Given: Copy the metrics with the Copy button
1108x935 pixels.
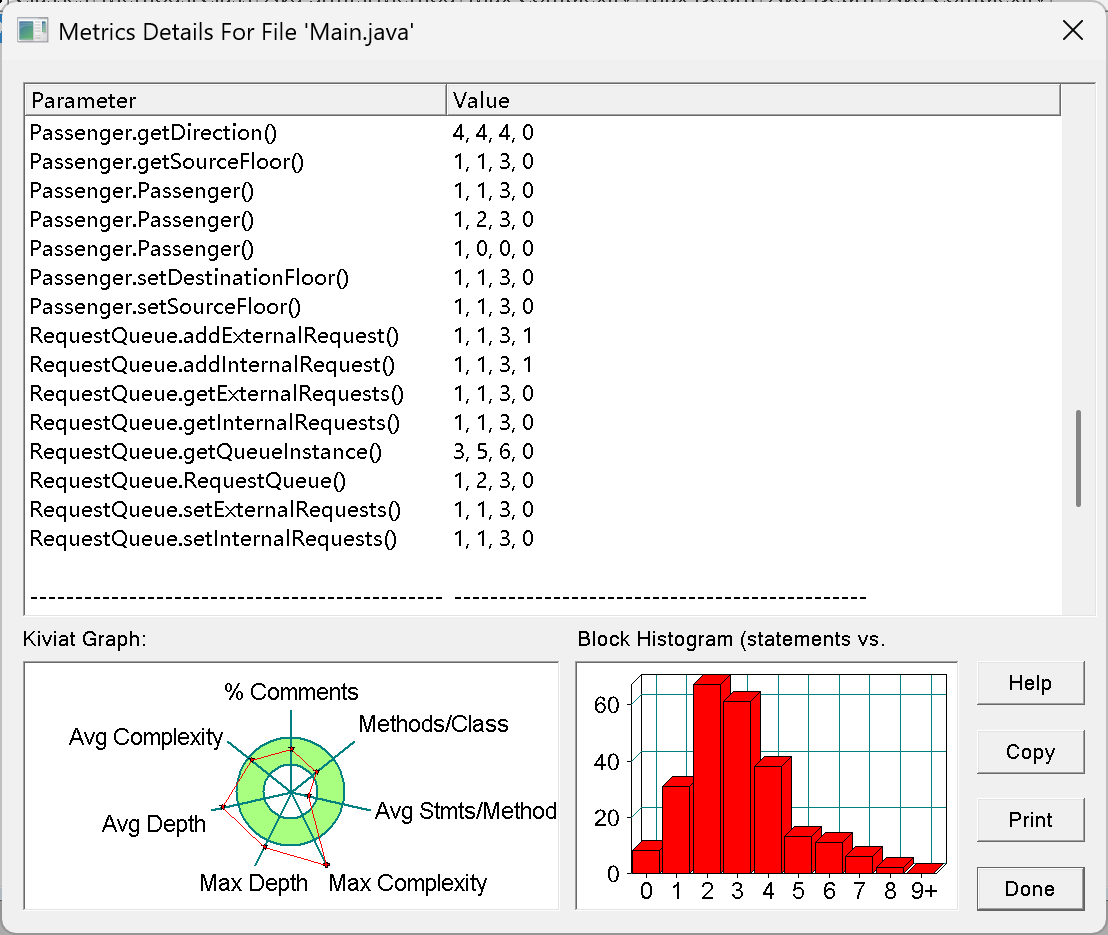Looking at the screenshot, I should tap(1030, 751).
